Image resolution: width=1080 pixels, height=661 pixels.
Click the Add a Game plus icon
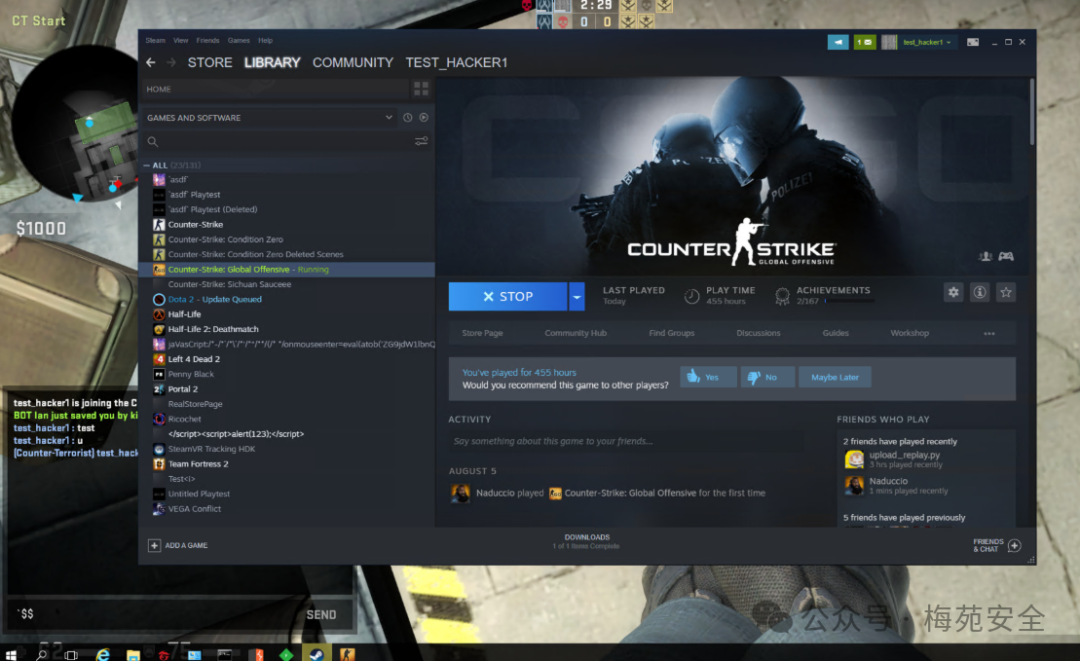point(154,545)
